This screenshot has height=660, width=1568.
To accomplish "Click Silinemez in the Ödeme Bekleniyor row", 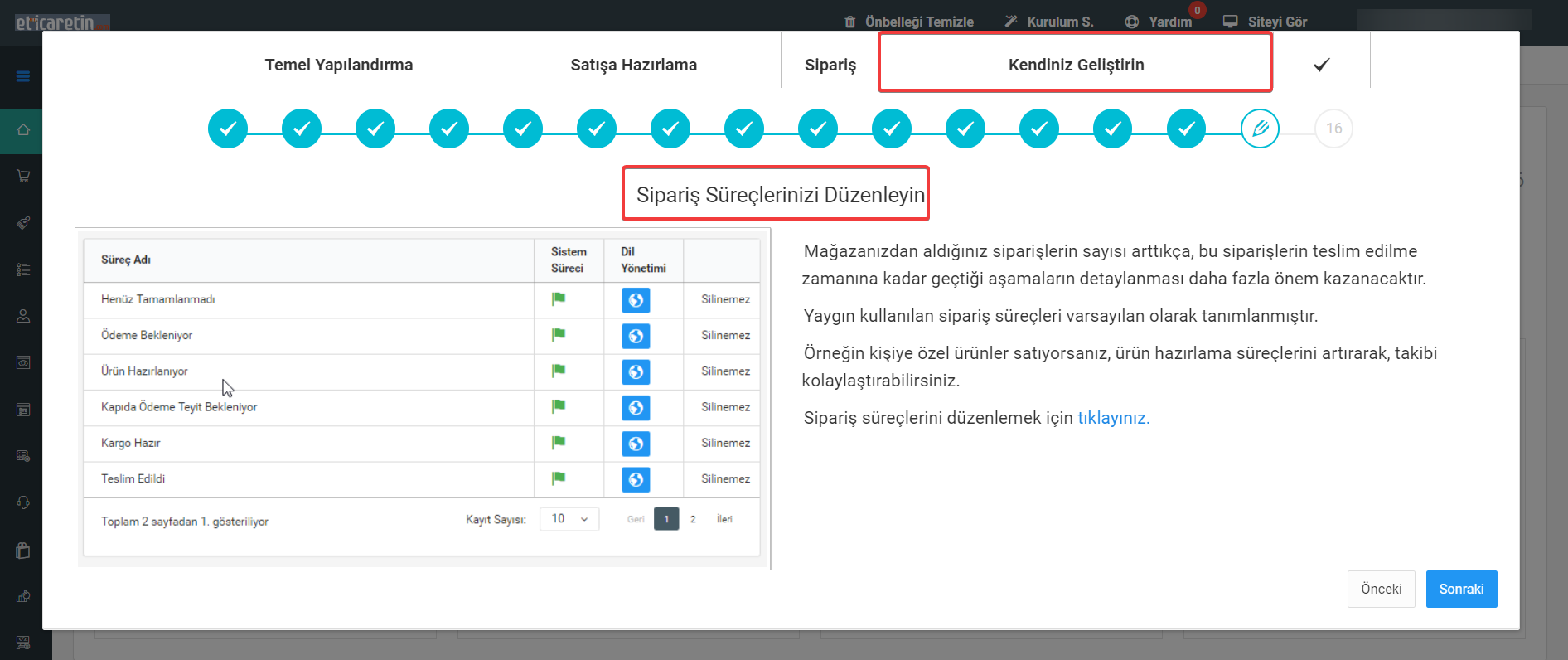I will (725, 335).
